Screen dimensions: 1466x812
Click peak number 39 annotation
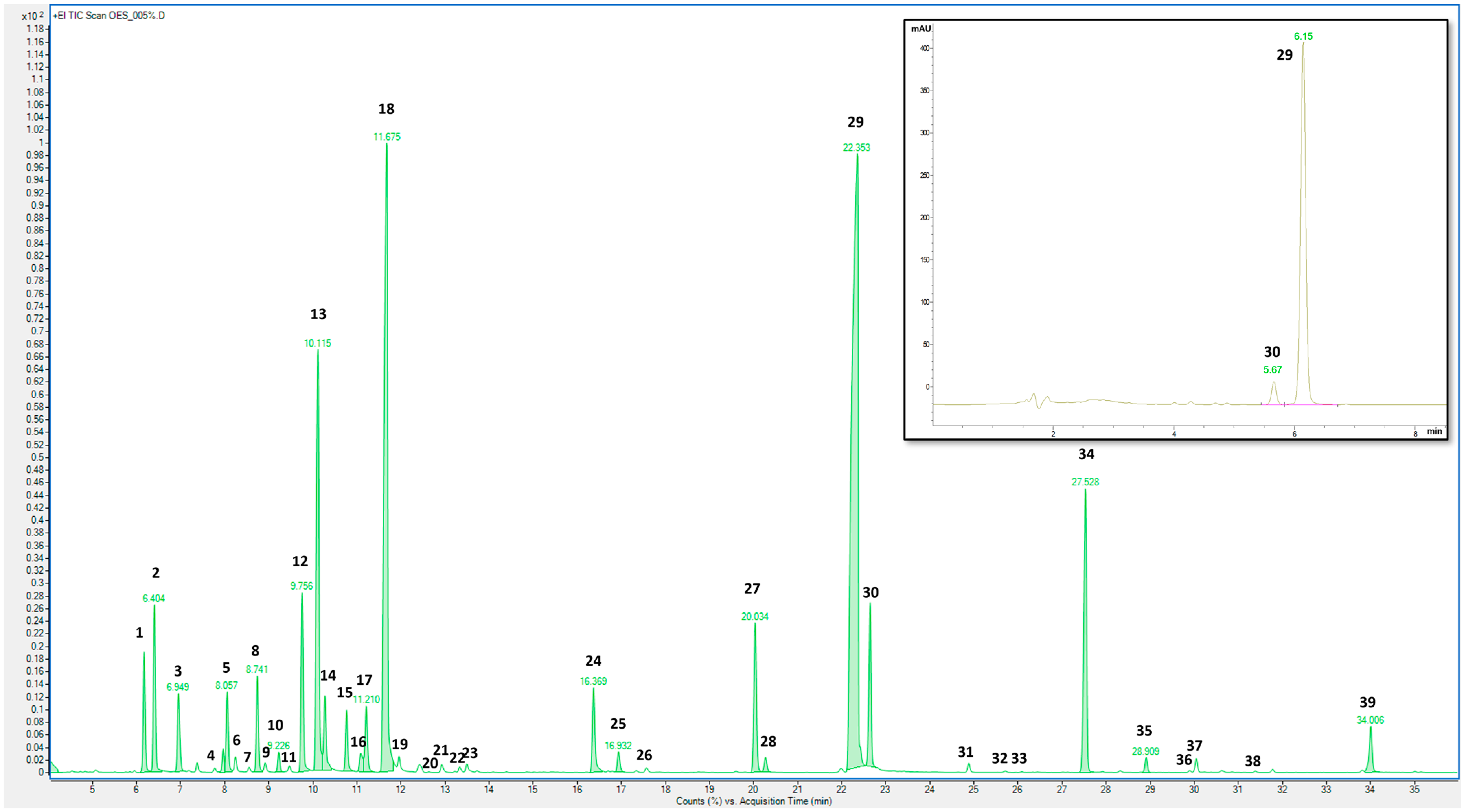(1367, 702)
